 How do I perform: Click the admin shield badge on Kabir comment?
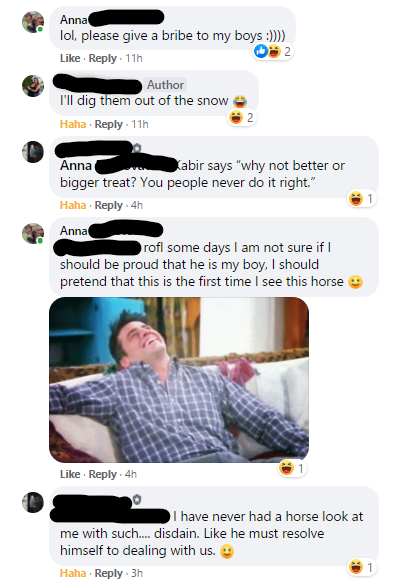click(x=137, y=148)
